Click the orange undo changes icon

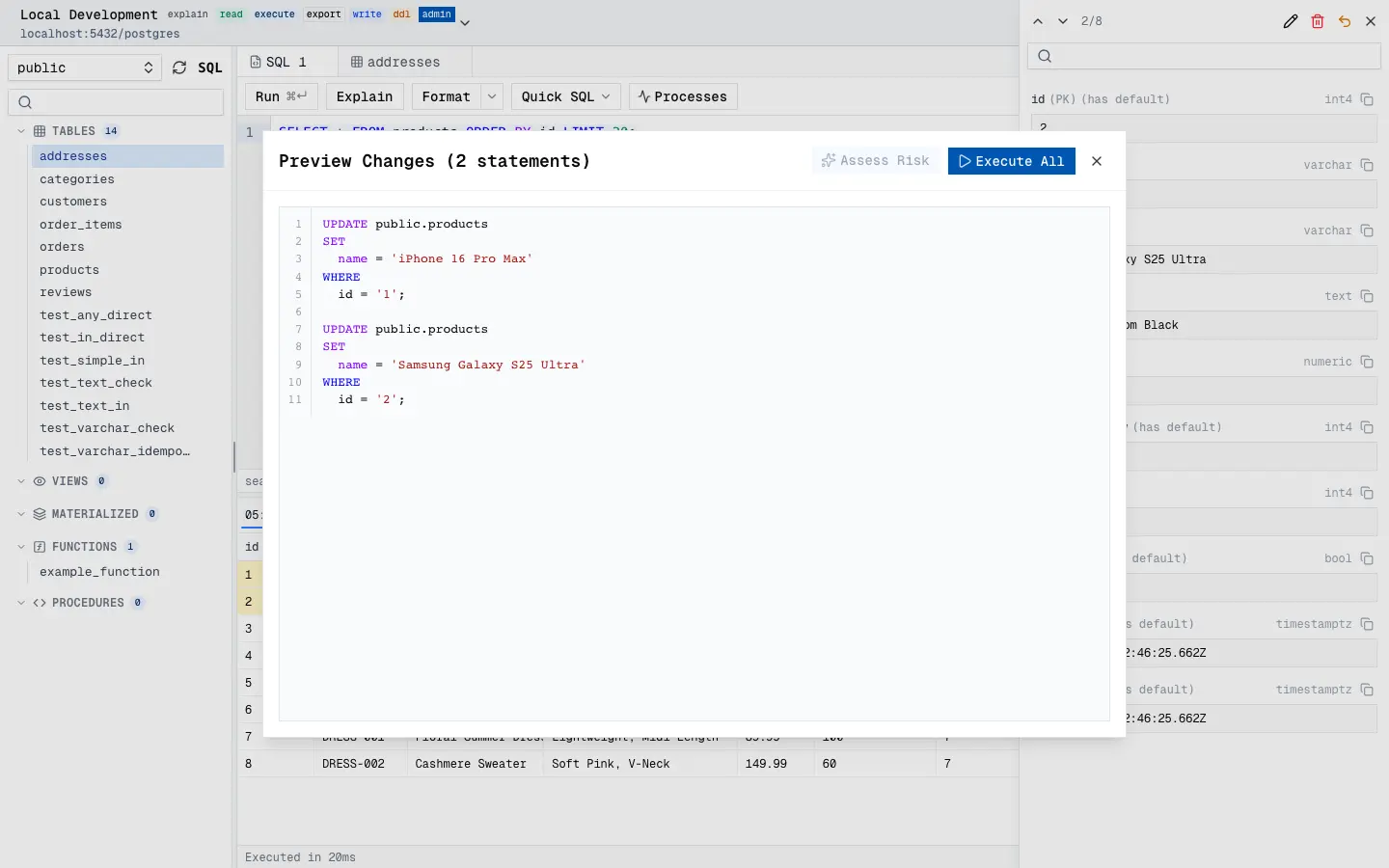point(1345,21)
